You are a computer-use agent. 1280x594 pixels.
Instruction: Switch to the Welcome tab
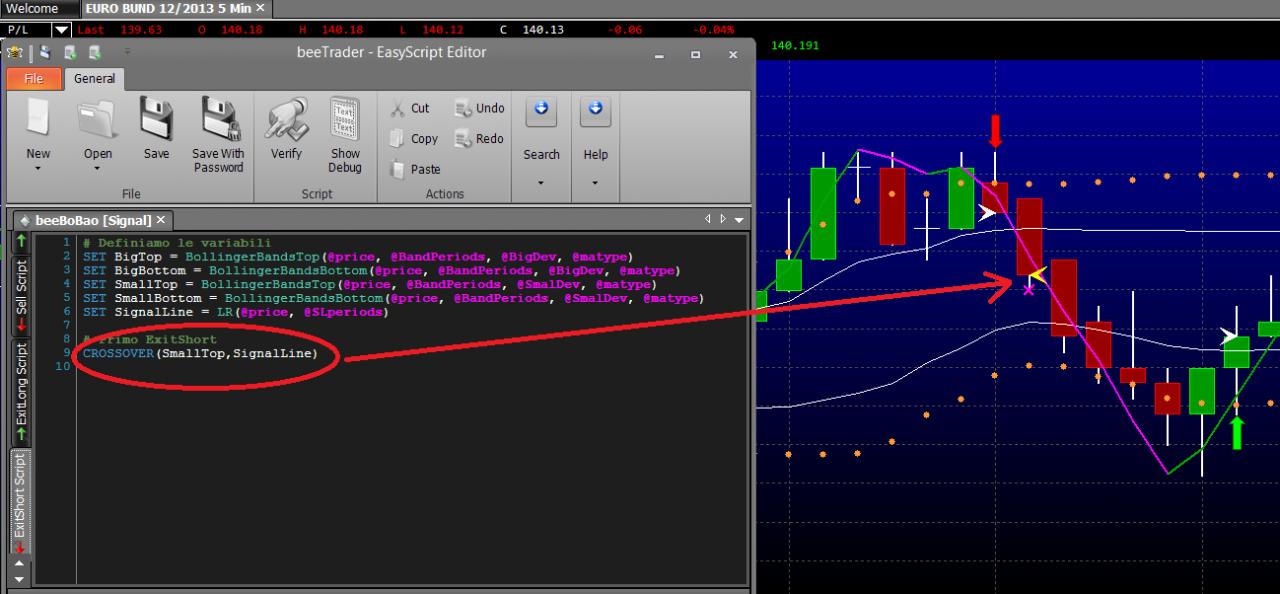click(33, 8)
